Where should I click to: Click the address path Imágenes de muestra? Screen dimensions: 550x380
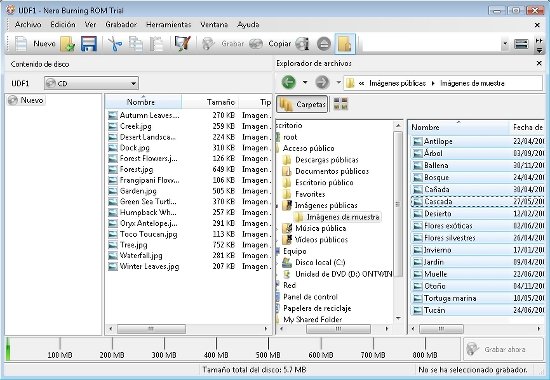pos(472,84)
